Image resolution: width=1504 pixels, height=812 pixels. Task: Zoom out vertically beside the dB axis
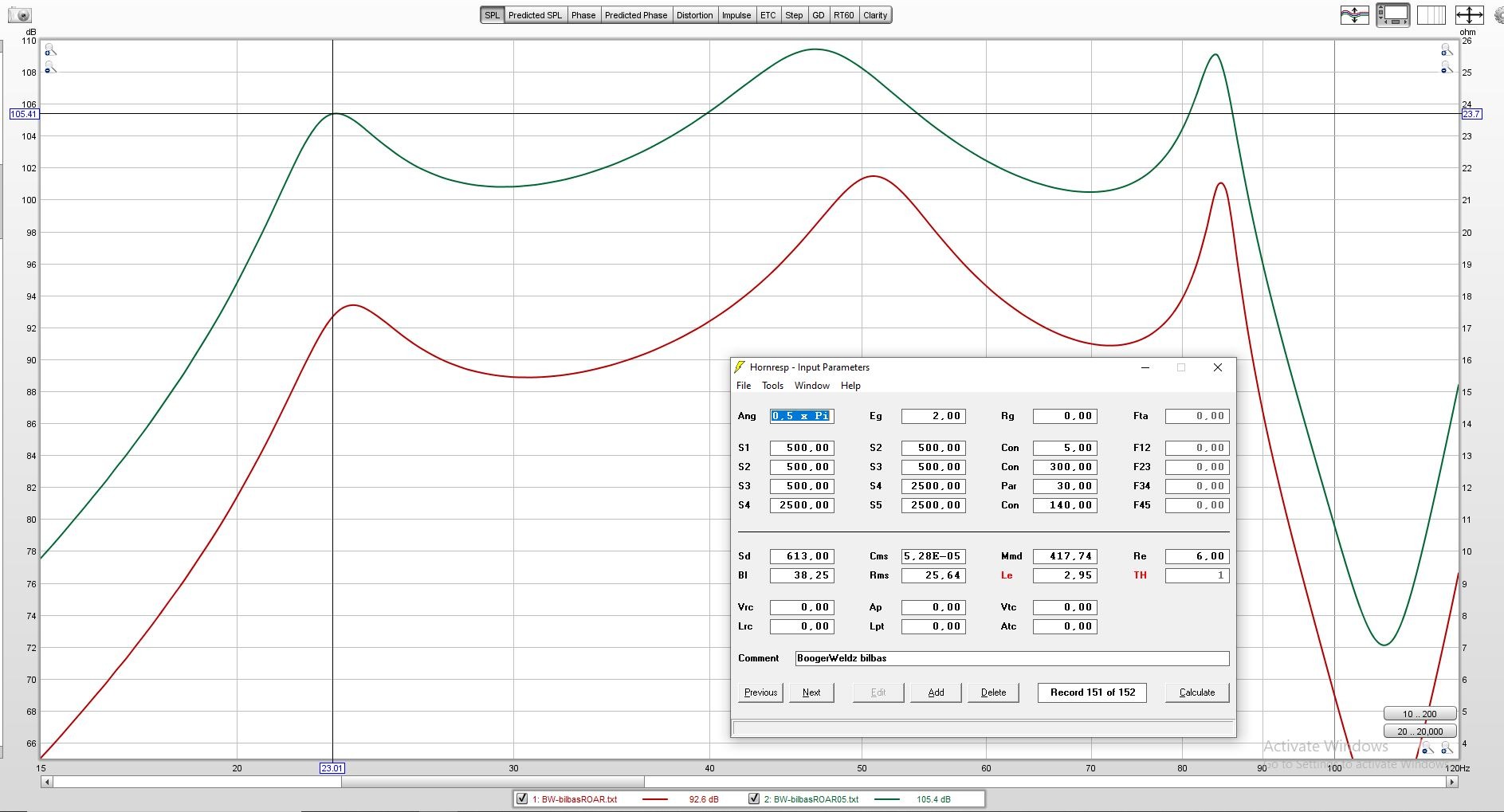click(49, 68)
